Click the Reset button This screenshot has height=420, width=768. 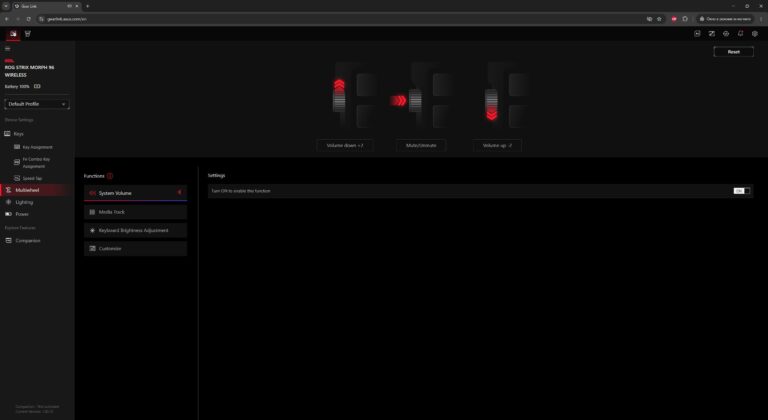click(x=733, y=51)
